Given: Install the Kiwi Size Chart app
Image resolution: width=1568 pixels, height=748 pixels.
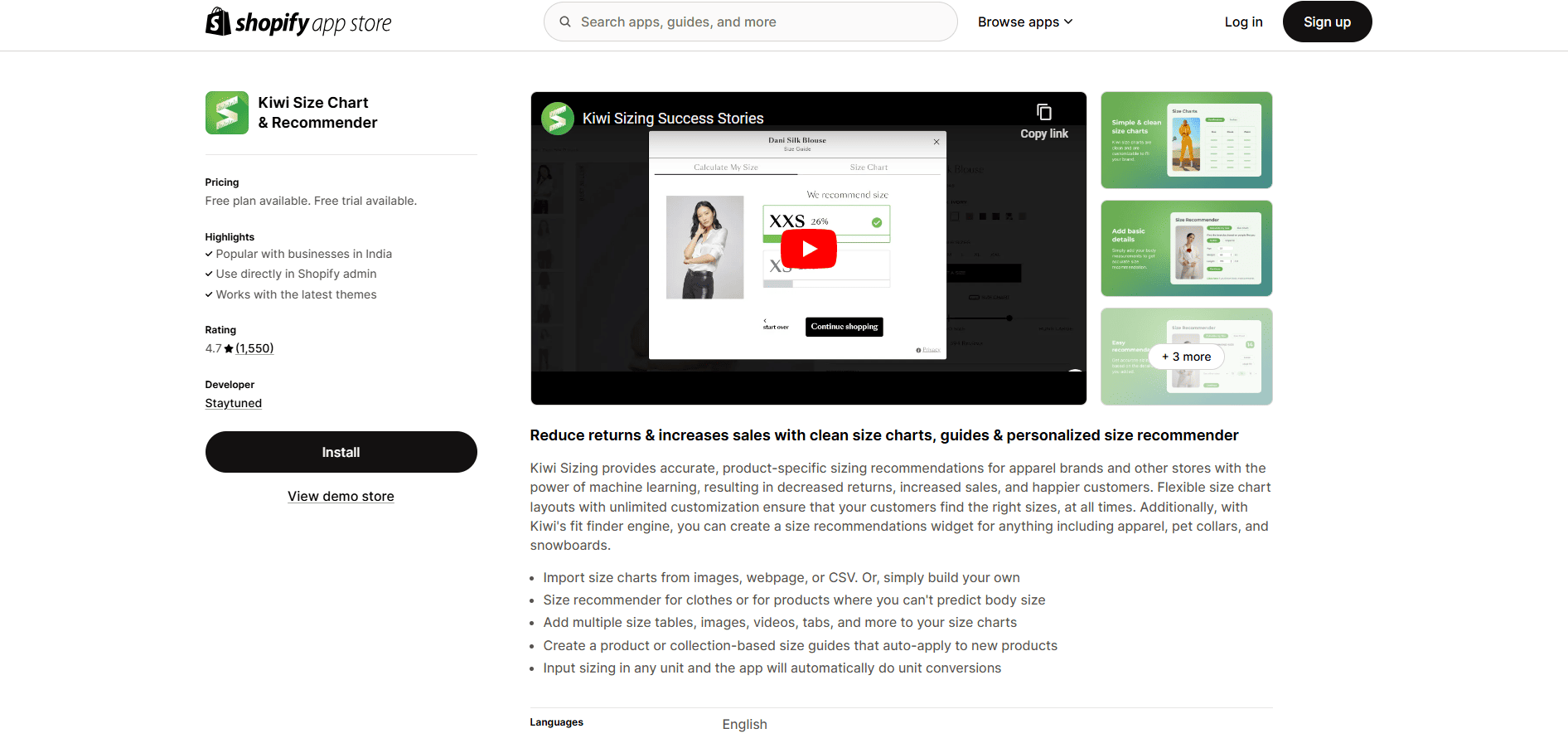Looking at the screenshot, I should pos(341,452).
